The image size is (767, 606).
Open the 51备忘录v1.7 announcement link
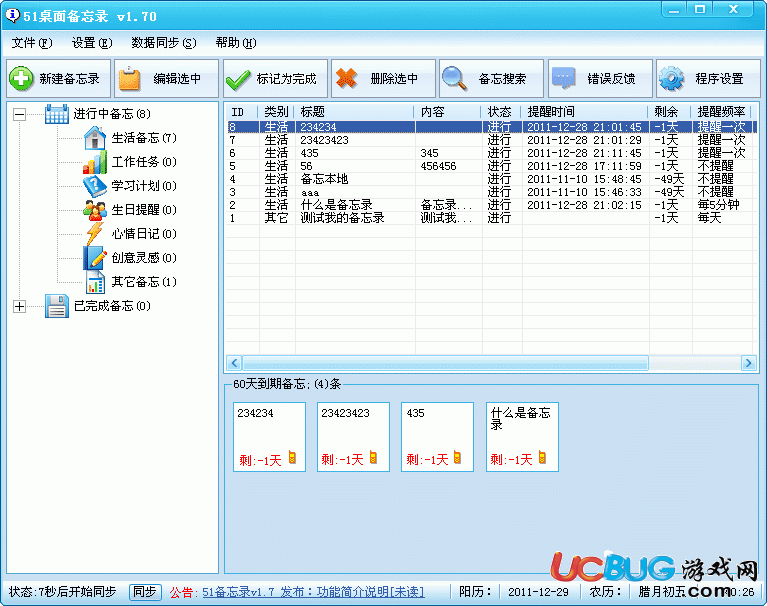(313, 592)
